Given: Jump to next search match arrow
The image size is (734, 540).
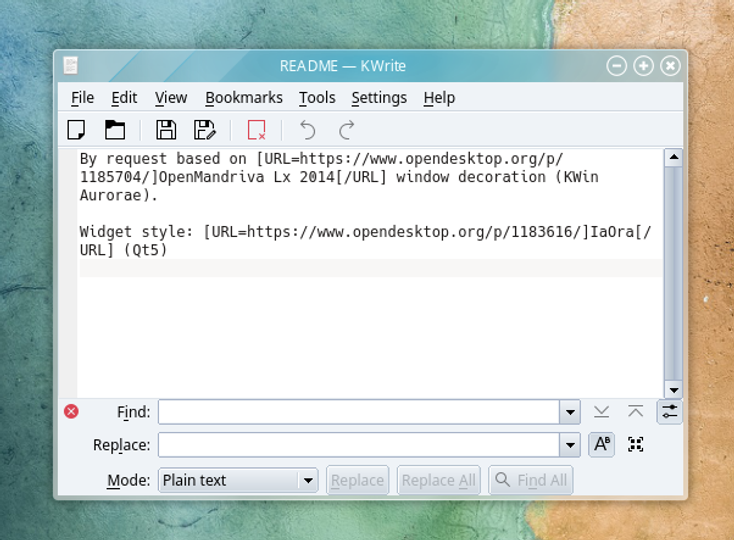Looking at the screenshot, I should tap(602, 412).
